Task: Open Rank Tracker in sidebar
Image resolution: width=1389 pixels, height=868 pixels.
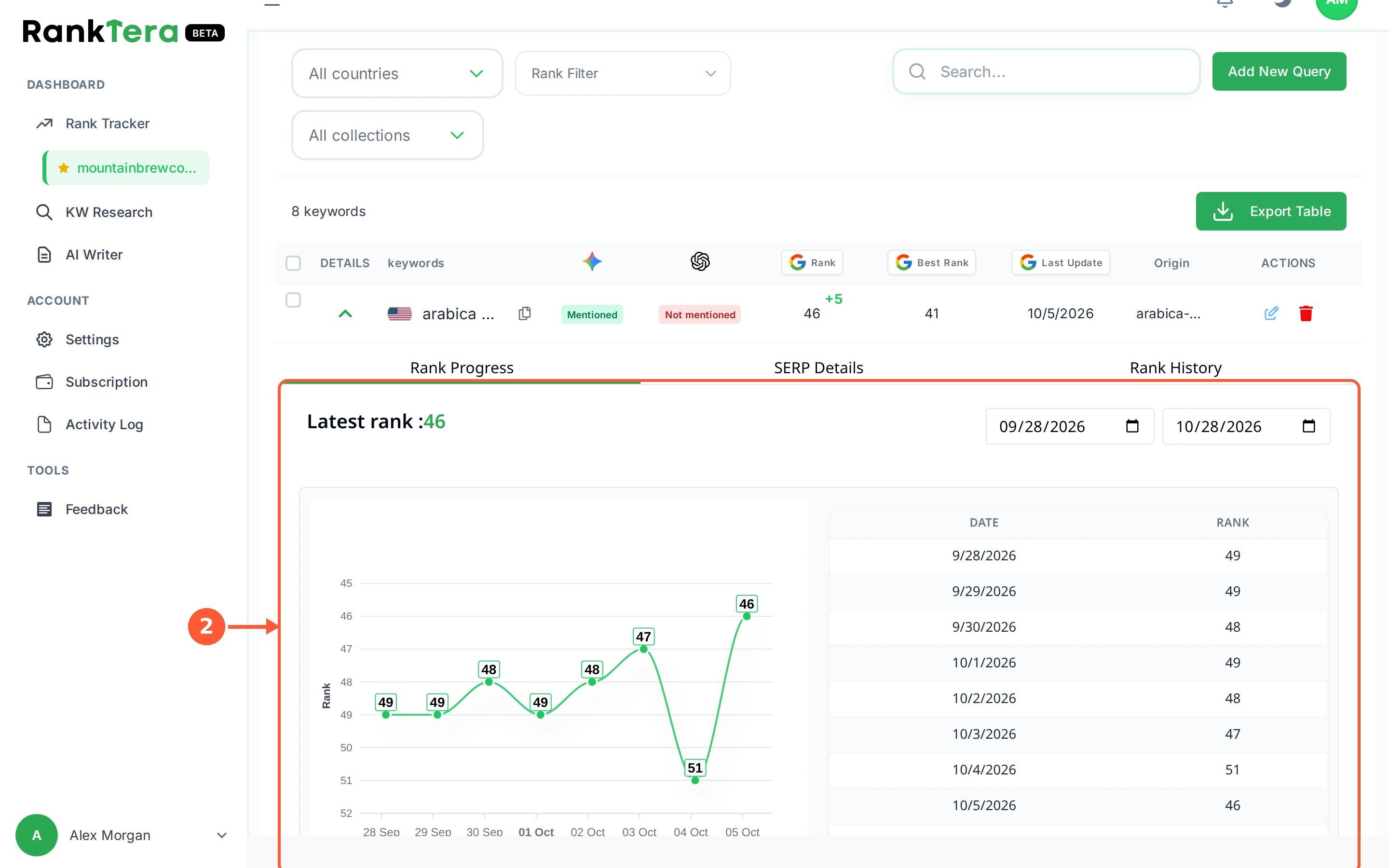Action: point(107,123)
